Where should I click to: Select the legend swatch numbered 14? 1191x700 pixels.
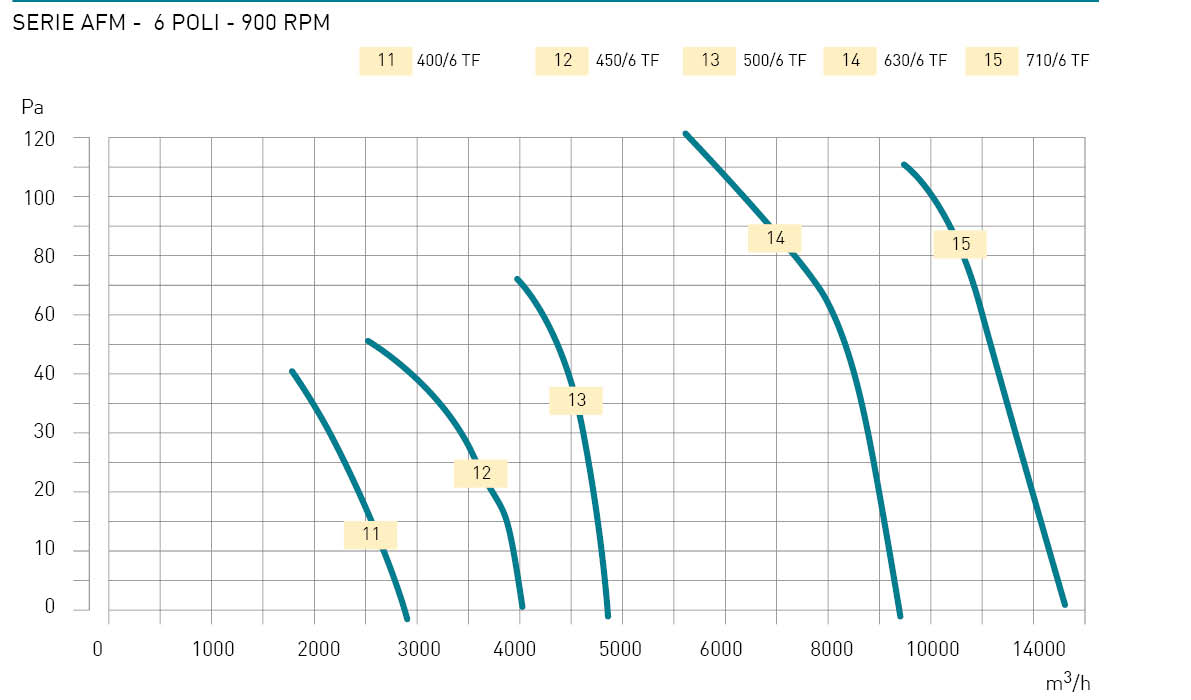point(850,61)
